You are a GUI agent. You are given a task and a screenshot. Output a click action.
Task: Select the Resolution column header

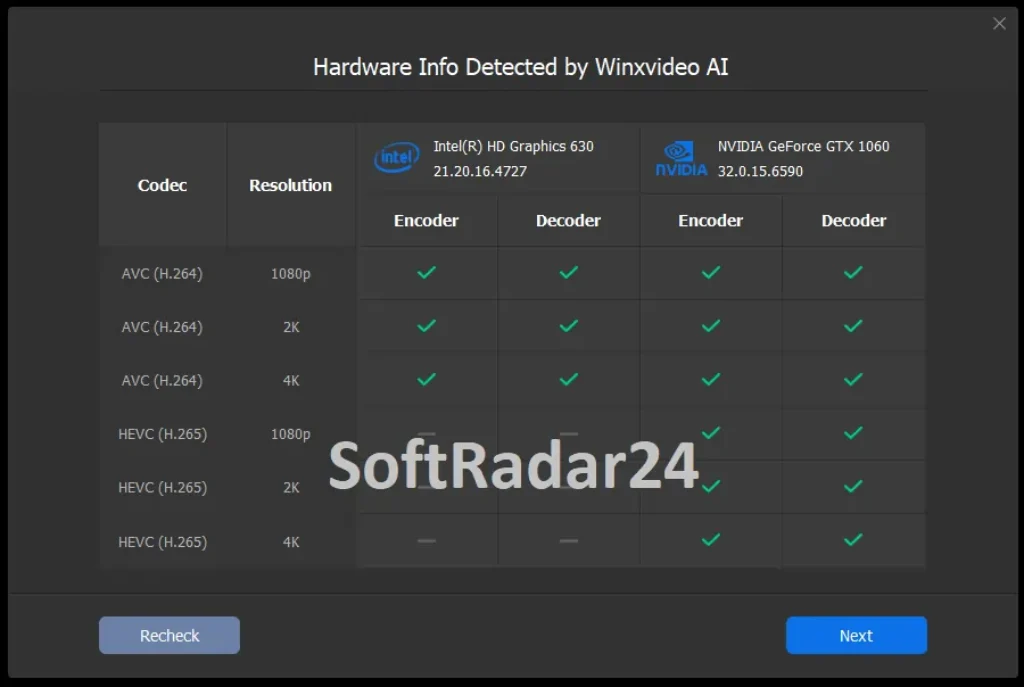click(290, 185)
